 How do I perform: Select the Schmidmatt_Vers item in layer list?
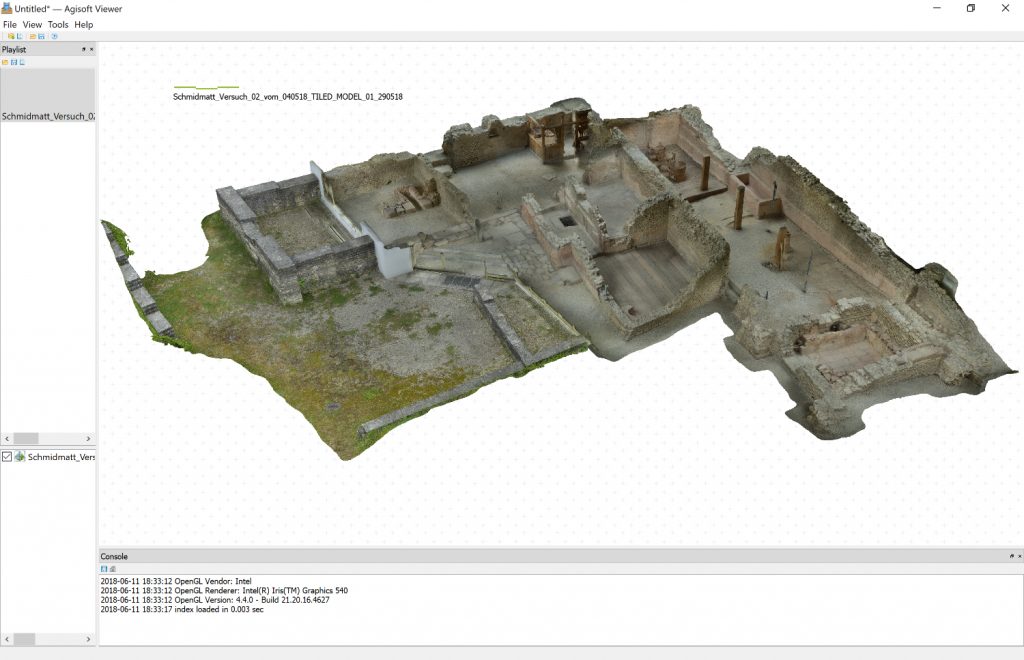60,457
